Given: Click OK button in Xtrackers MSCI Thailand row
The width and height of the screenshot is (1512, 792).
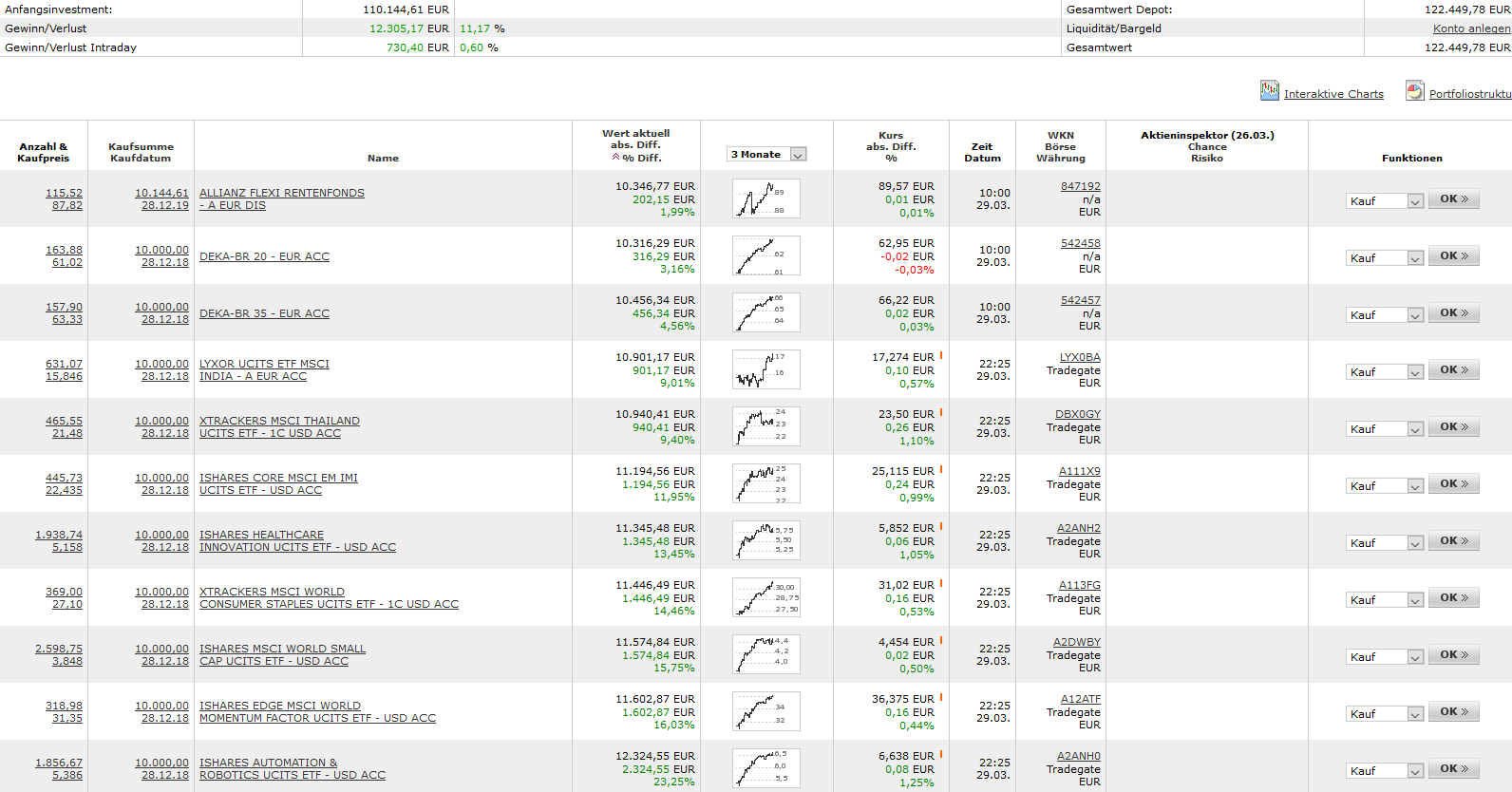Looking at the screenshot, I should point(1453,427).
